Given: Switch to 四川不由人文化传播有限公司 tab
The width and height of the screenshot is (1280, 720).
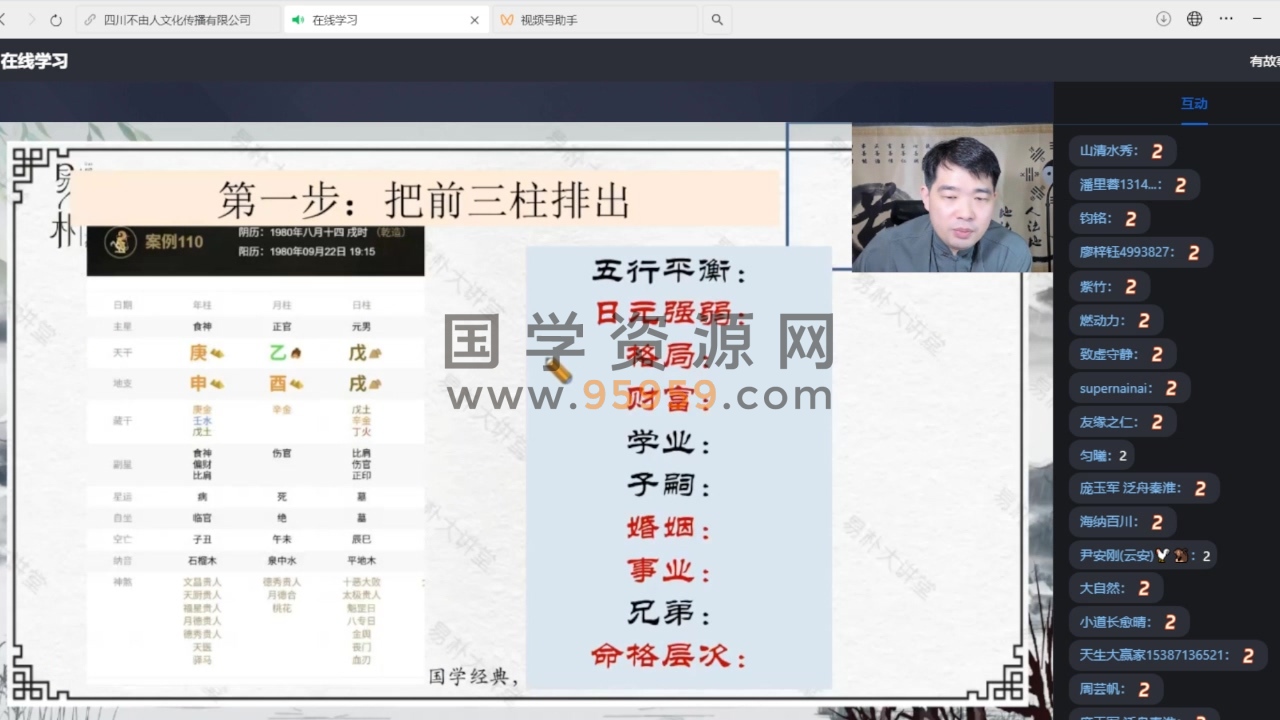Looking at the screenshot, I should tap(177, 20).
